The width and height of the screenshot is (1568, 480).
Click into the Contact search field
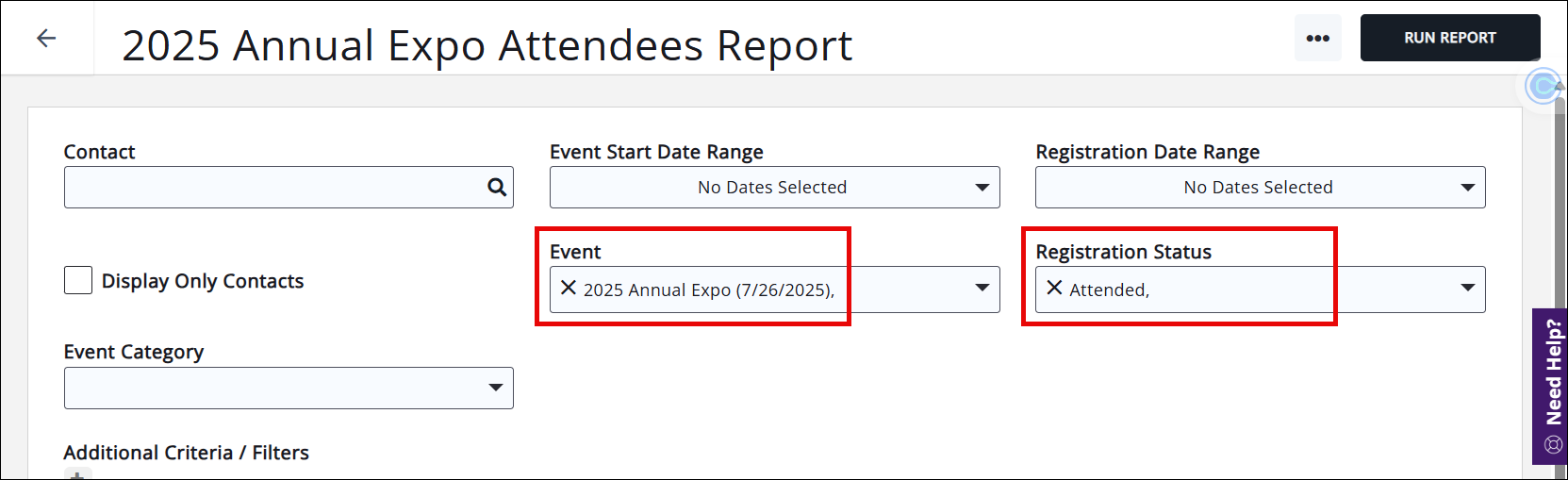point(273,188)
